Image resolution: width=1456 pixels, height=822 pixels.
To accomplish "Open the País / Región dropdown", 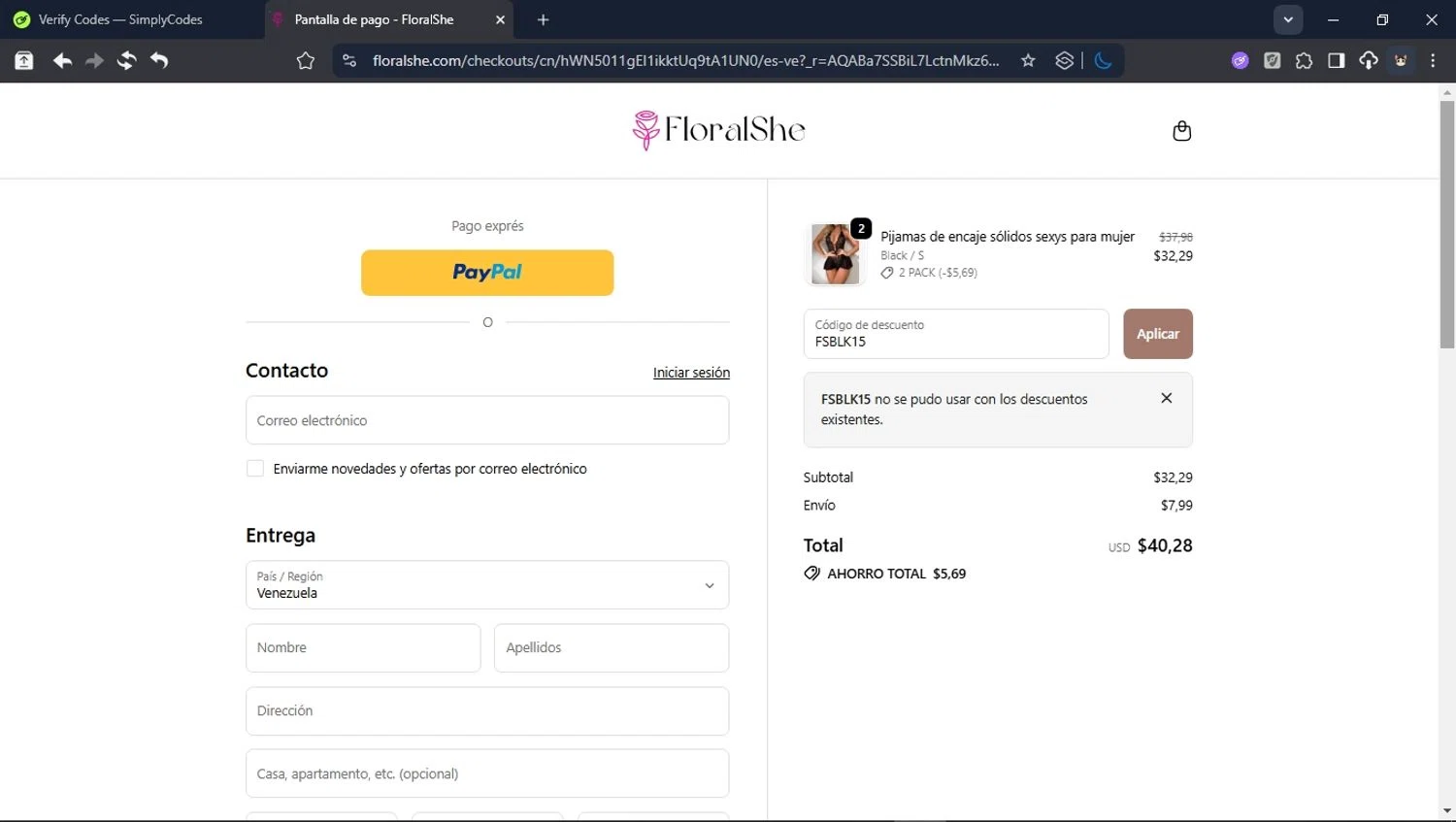I will 487,585.
